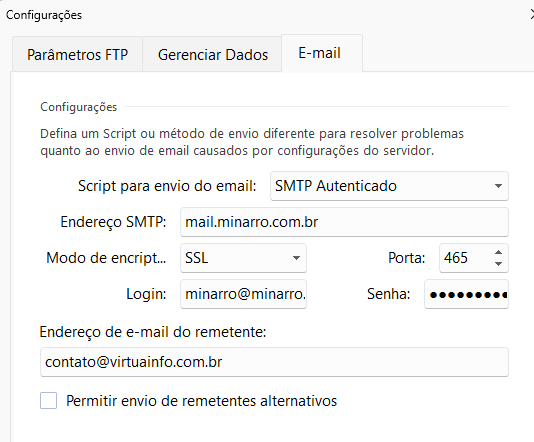Click the Senha password field
534x442 pixels.
(466, 294)
